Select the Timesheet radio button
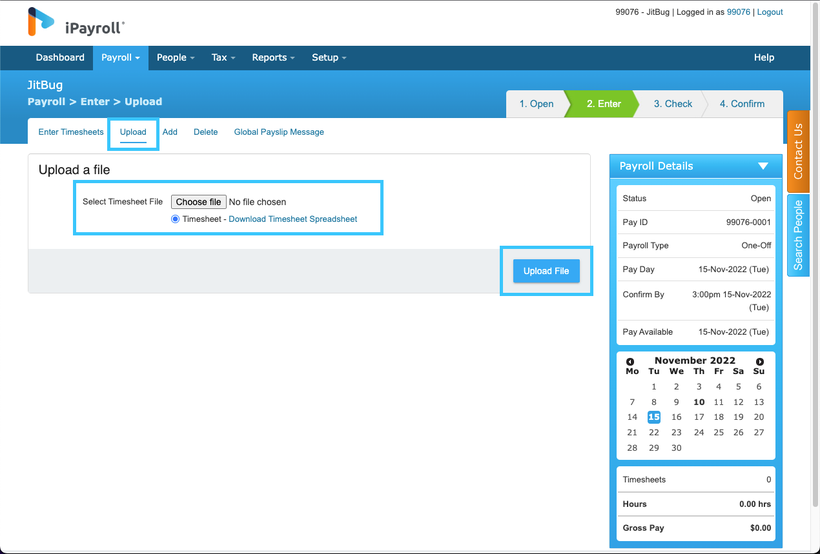This screenshot has height=554, width=820. 175,219
